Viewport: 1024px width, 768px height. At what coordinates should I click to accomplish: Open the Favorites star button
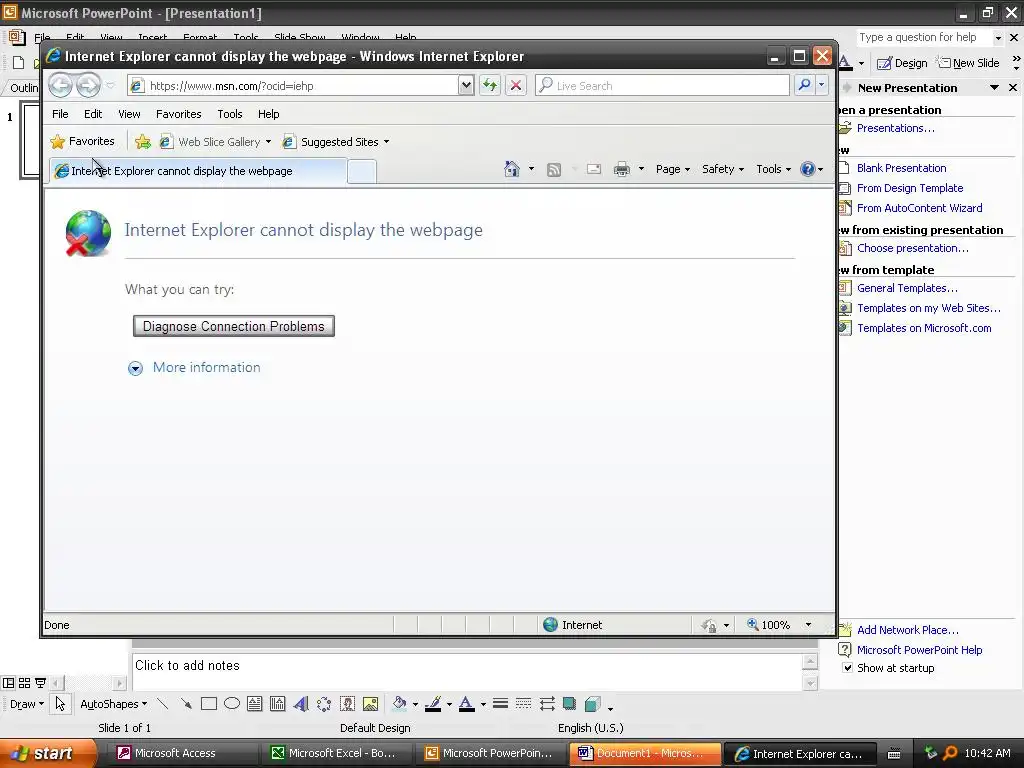(x=82, y=141)
